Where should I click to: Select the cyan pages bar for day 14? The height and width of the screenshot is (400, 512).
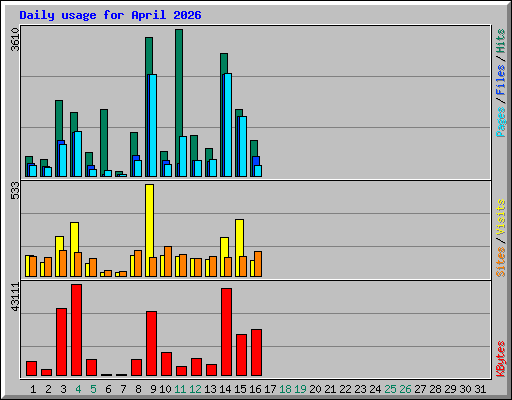228,125
